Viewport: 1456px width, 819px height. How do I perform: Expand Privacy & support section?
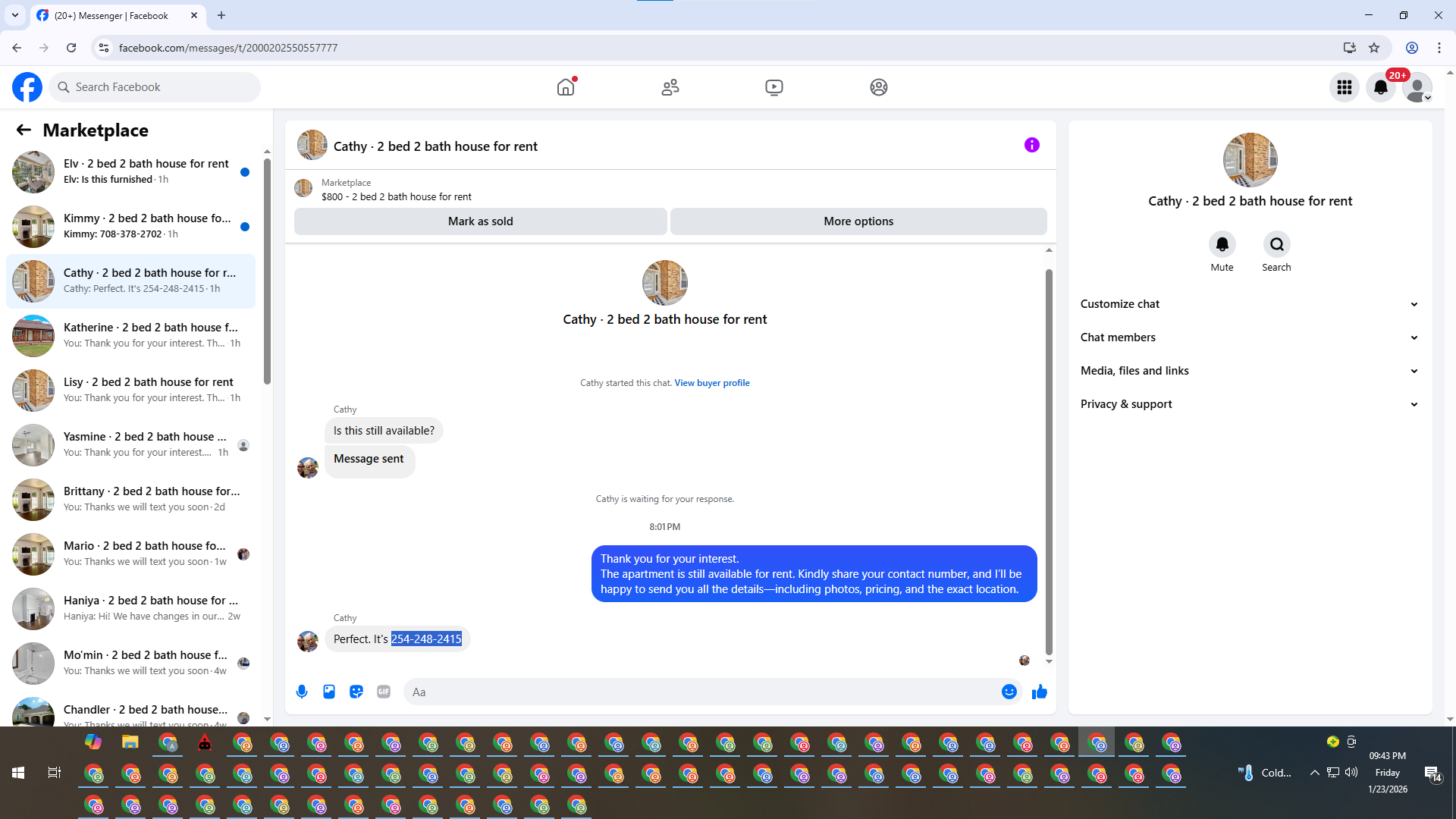point(1249,404)
